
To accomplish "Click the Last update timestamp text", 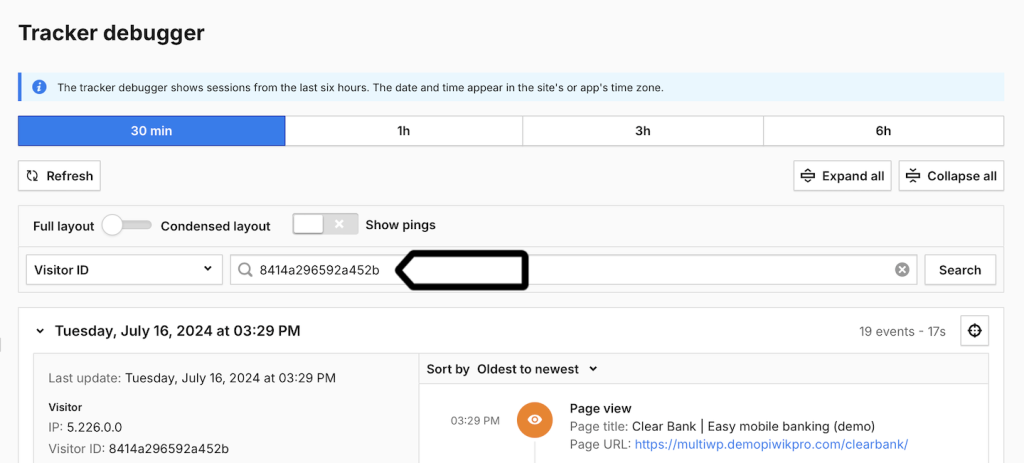I will pos(231,377).
